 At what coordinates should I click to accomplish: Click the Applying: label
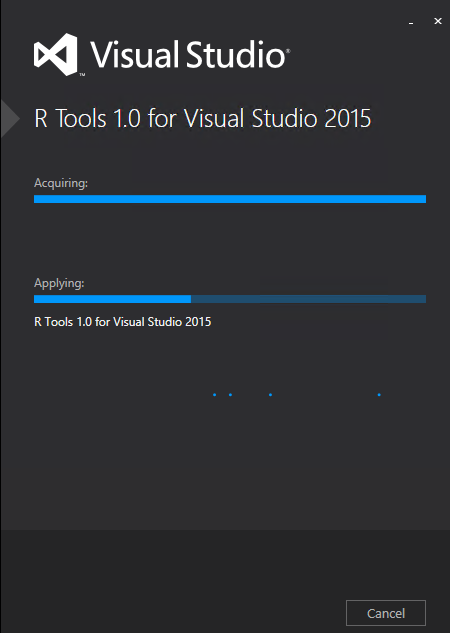[59, 283]
